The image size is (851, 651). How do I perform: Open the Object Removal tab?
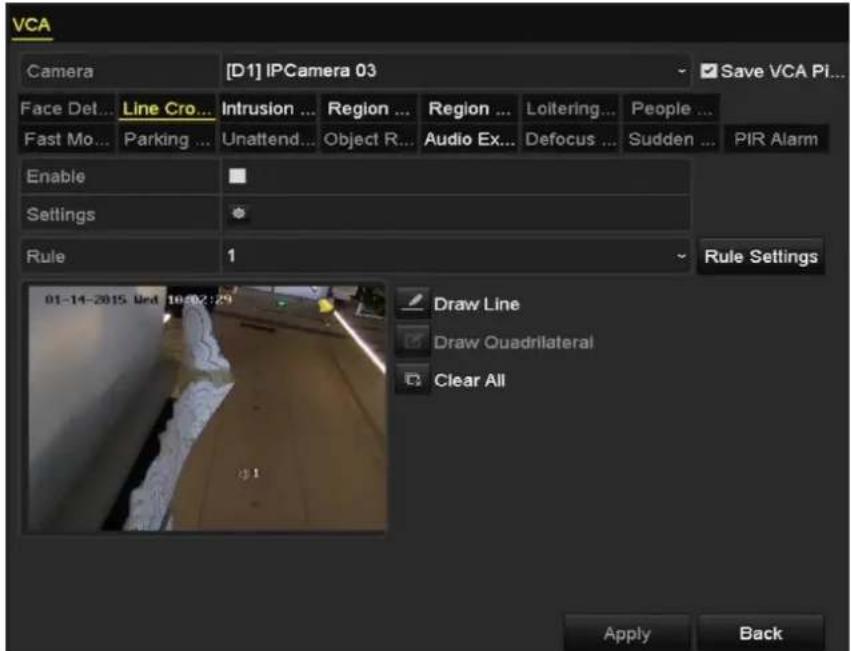pos(369,139)
